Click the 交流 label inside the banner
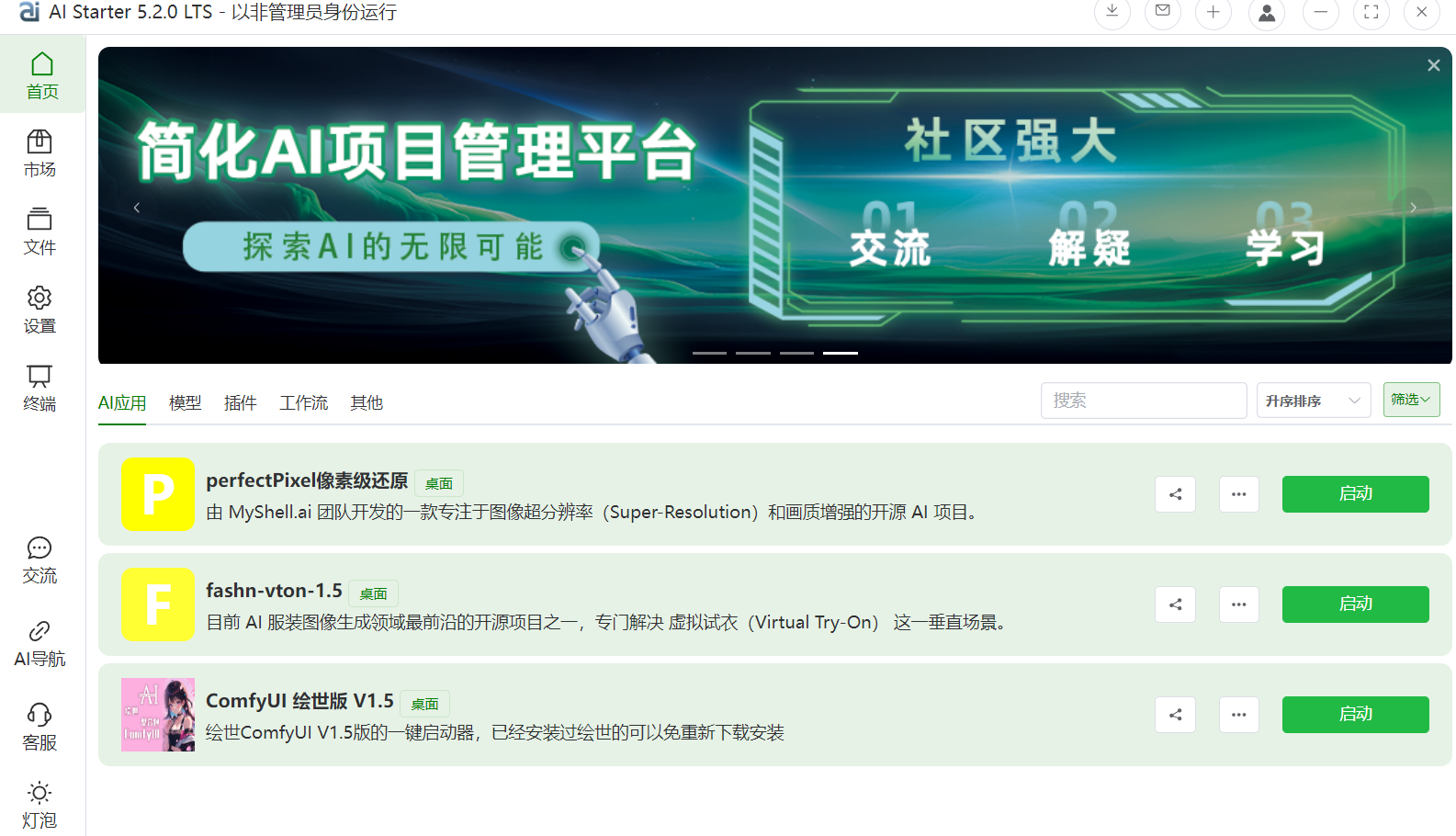The height and width of the screenshot is (836, 1456). 890,248
